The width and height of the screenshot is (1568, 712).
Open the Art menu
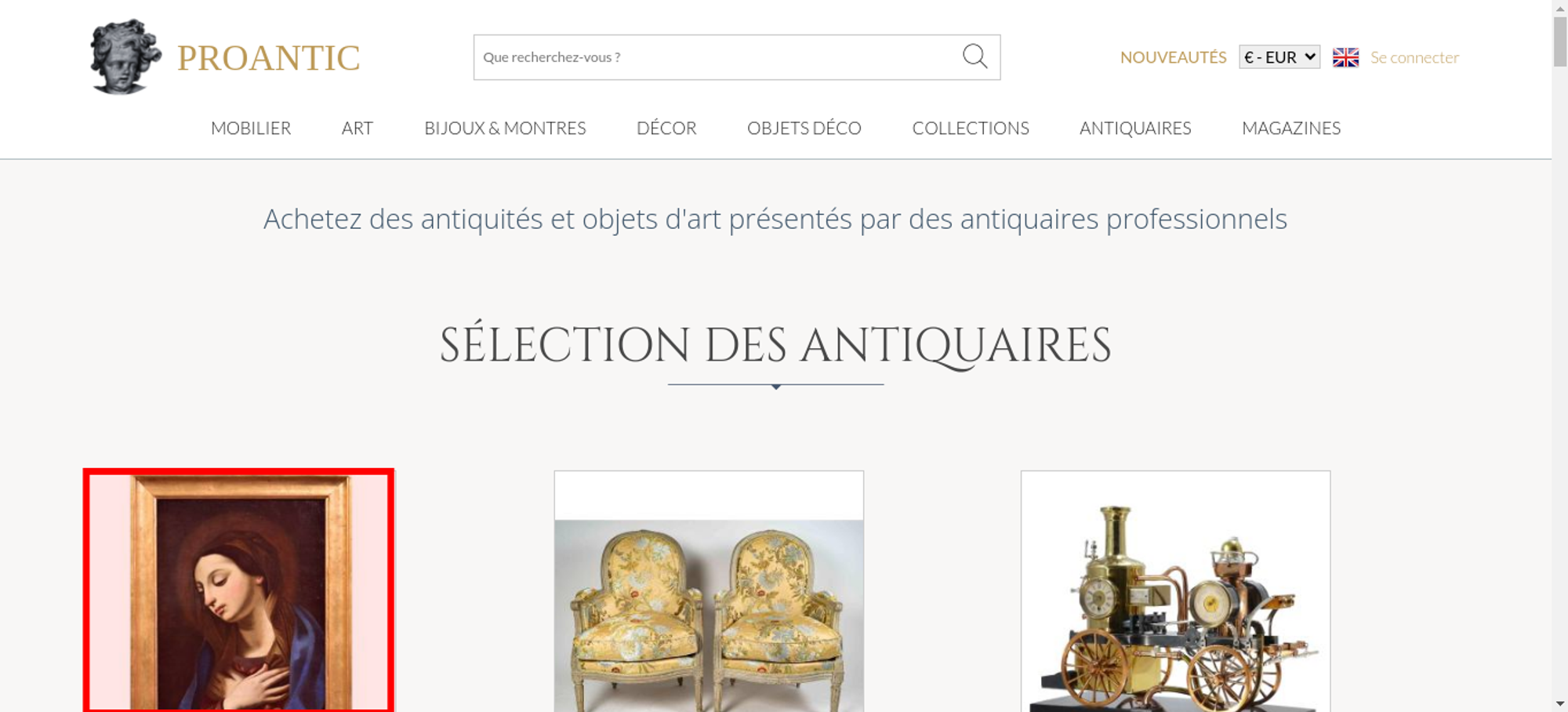[358, 128]
